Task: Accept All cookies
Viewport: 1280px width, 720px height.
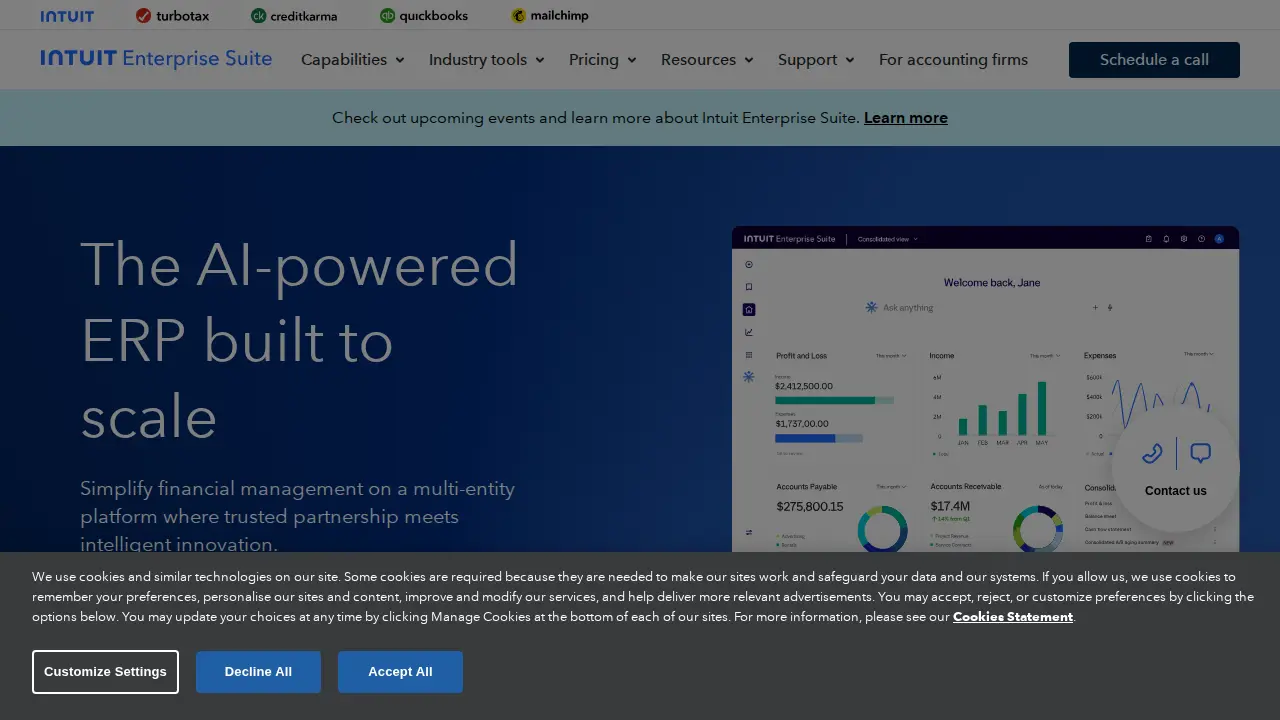Action: pos(400,672)
